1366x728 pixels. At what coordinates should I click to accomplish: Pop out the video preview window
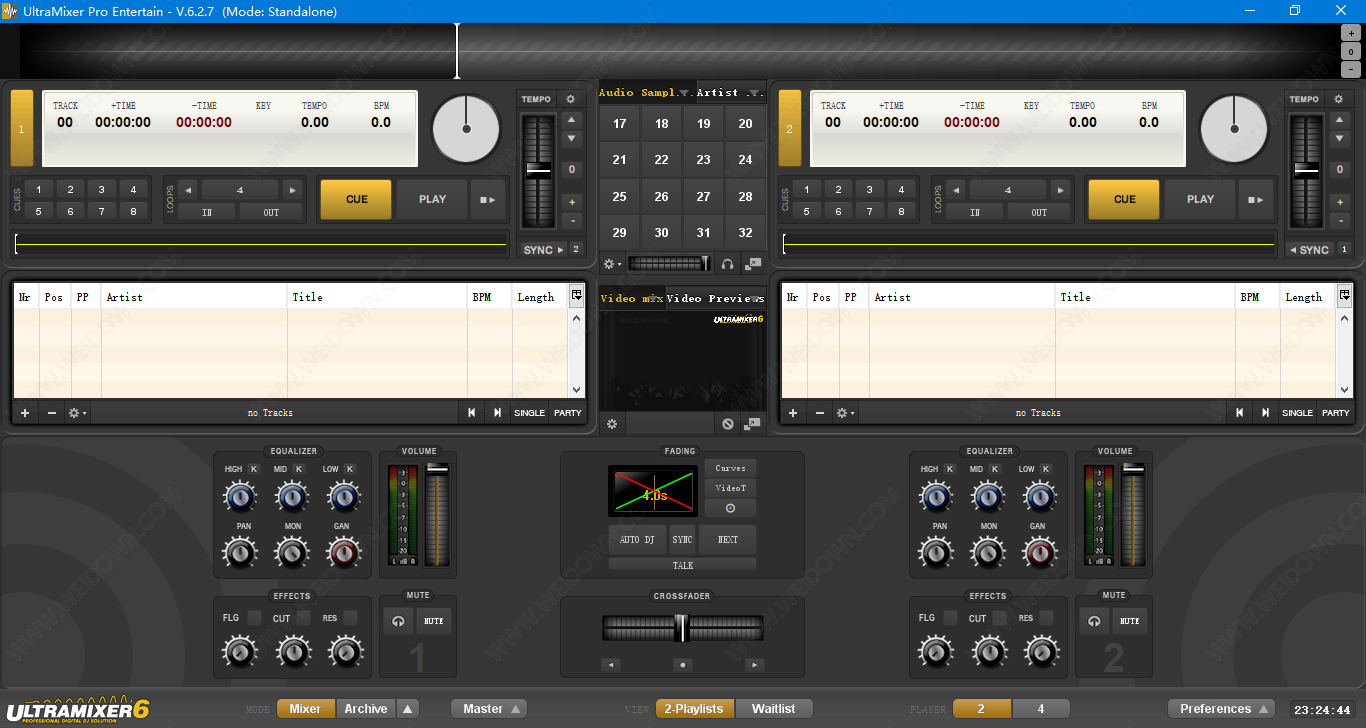point(753,424)
